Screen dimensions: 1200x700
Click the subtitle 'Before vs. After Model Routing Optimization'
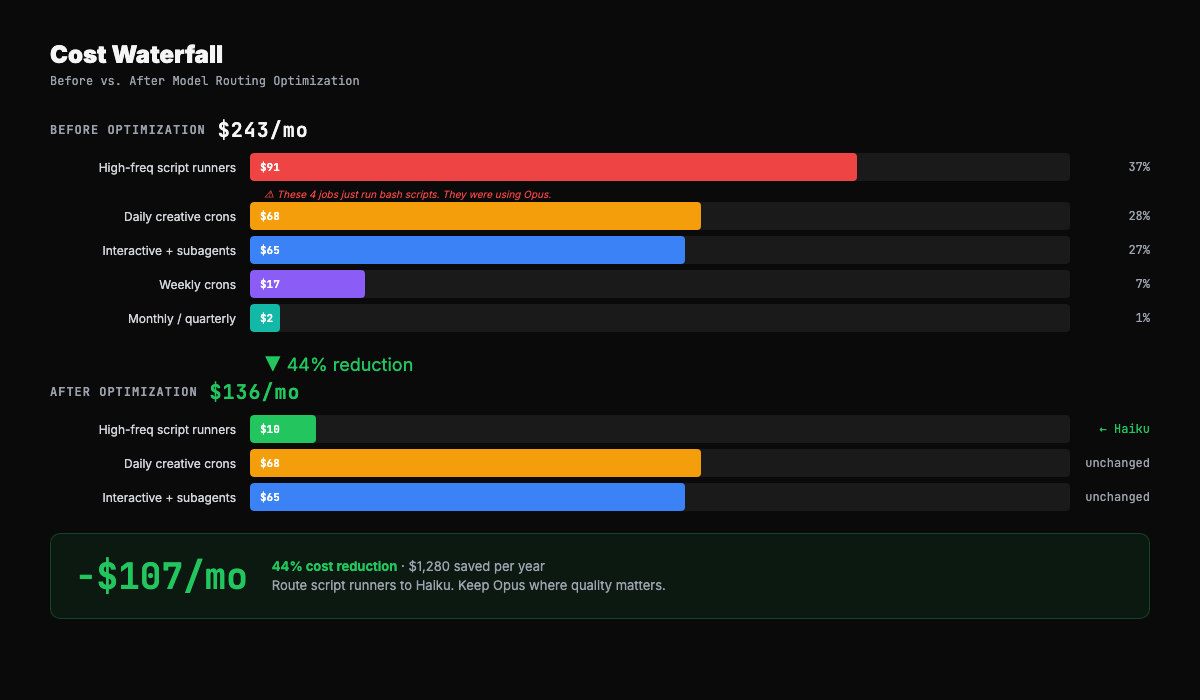(x=205, y=81)
